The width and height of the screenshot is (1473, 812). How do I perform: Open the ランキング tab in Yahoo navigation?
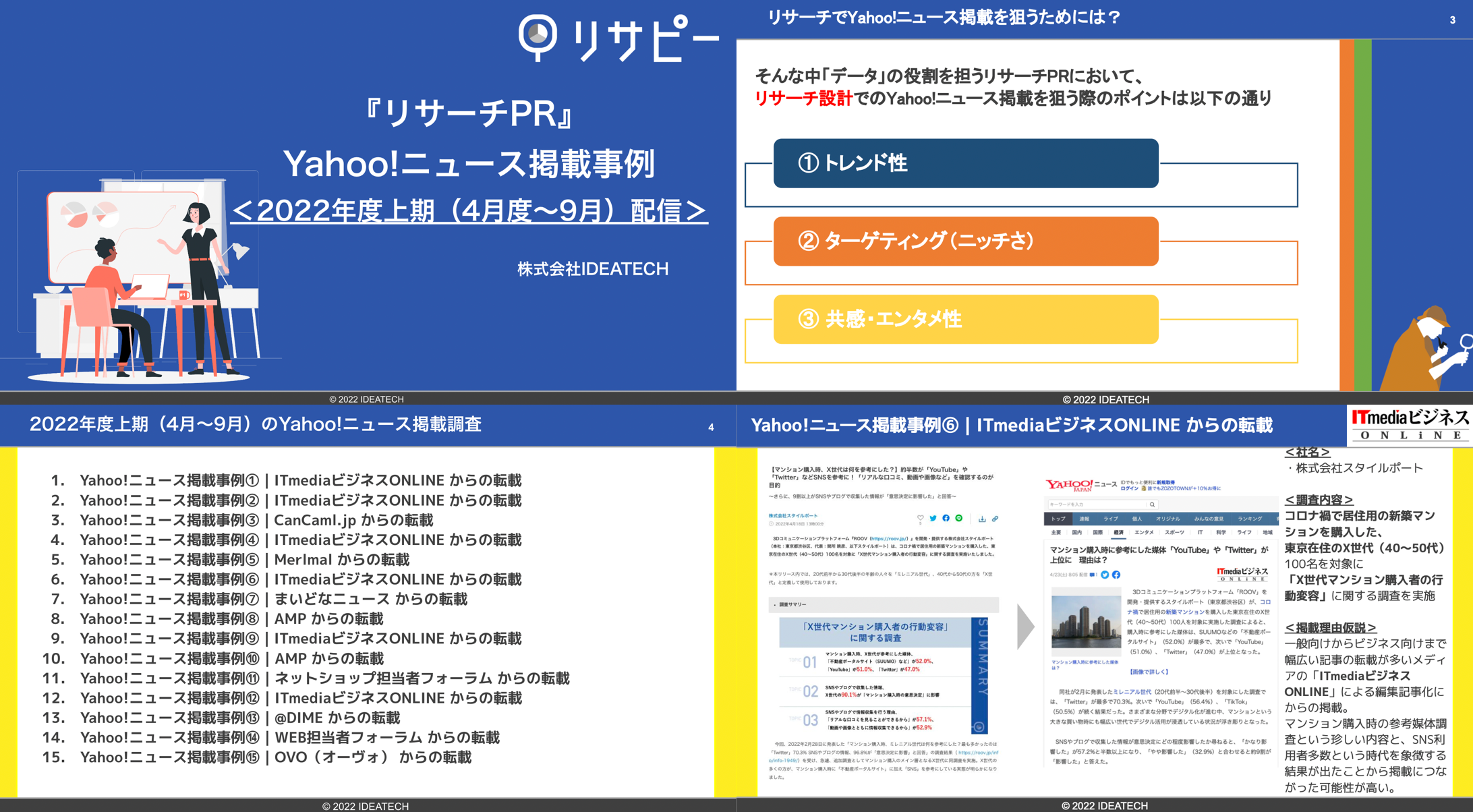tap(1249, 519)
